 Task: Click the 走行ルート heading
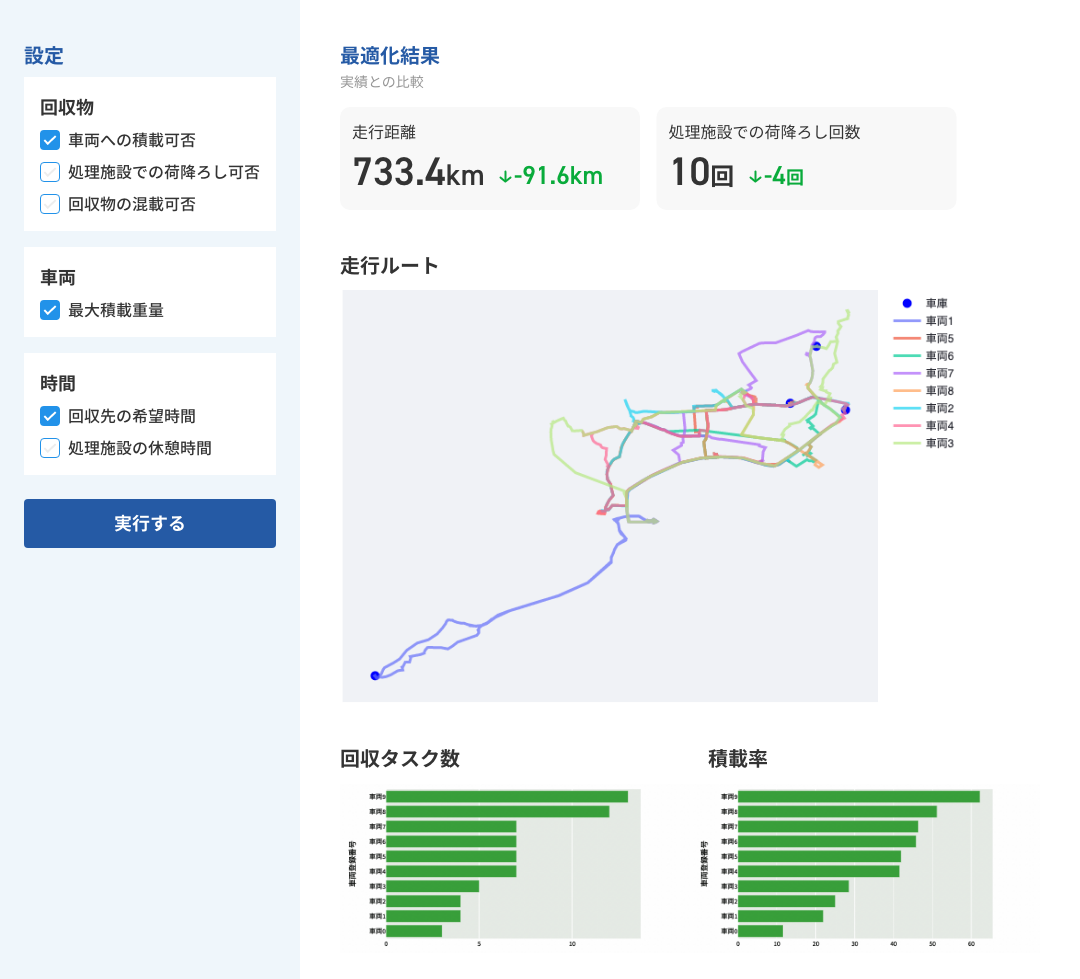click(389, 266)
